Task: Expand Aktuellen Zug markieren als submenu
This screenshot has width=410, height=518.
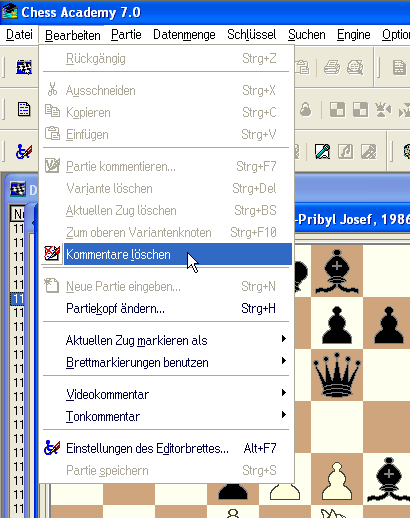Action: tap(167, 340)
